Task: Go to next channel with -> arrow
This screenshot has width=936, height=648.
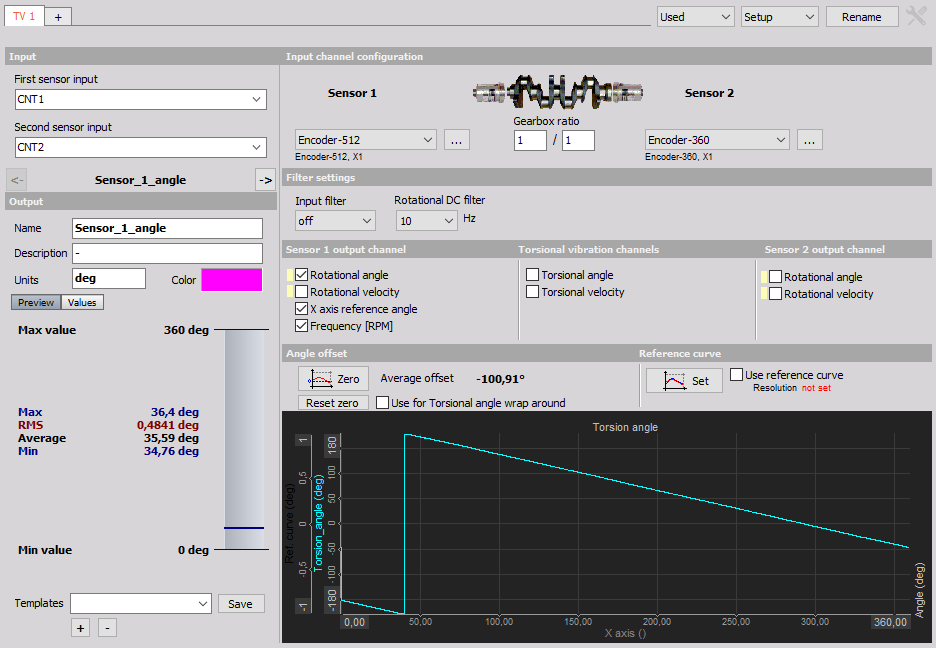Action: tap(265, 180)
